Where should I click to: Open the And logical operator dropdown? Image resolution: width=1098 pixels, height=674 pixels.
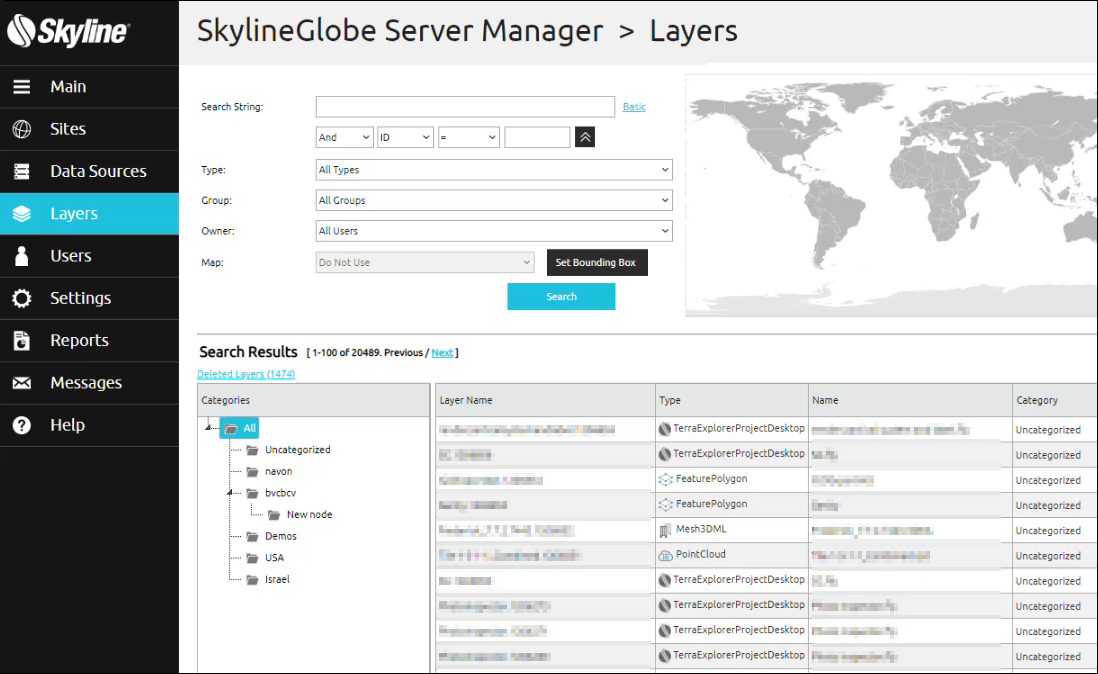coord(344,137)
